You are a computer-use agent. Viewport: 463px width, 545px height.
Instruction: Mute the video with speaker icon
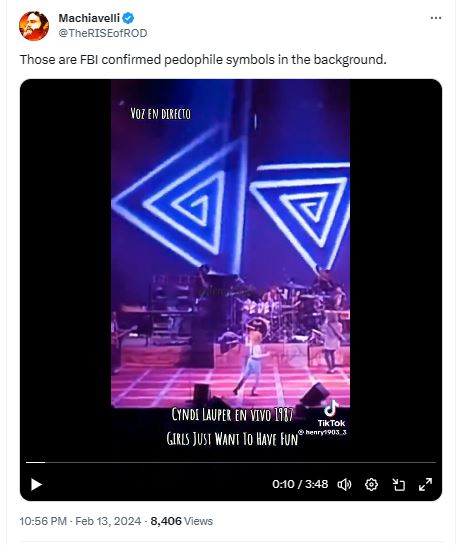pyautogui.click(x=344, y=484)
